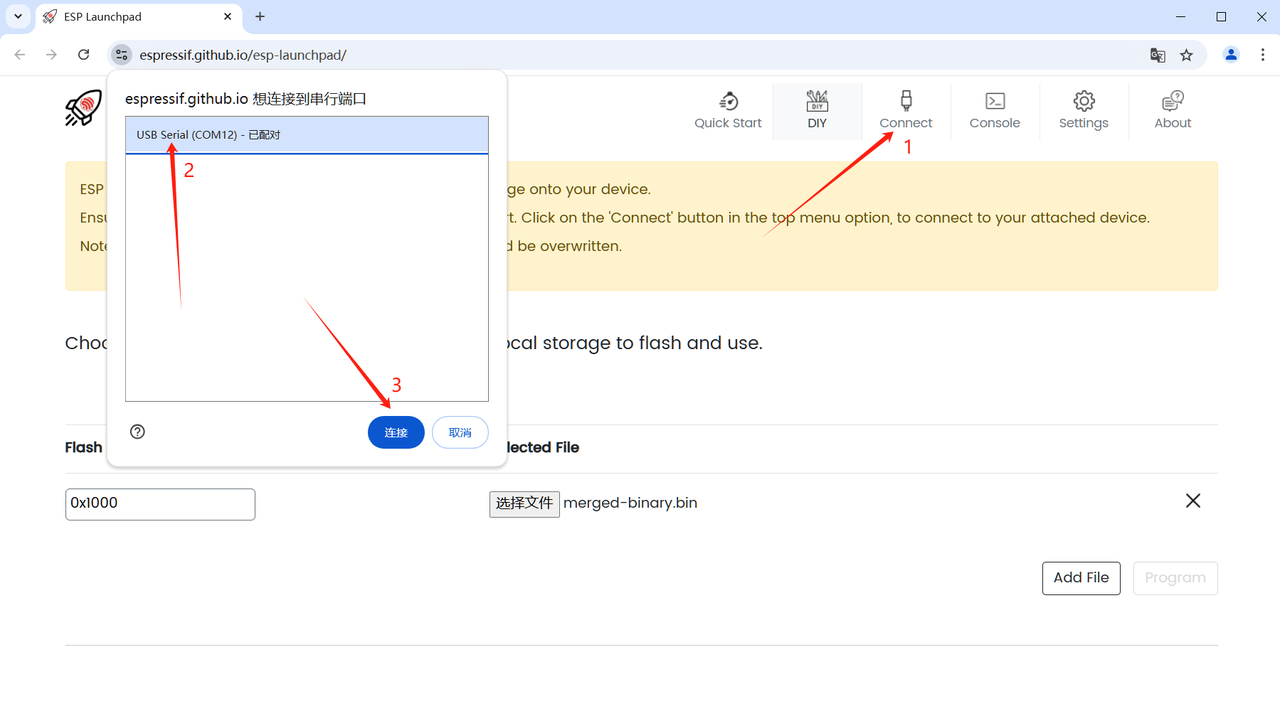Edit the 0x1000 flash address field
Image resolution: width=1280 pixels, height=726 pixels.
point(160,504)
